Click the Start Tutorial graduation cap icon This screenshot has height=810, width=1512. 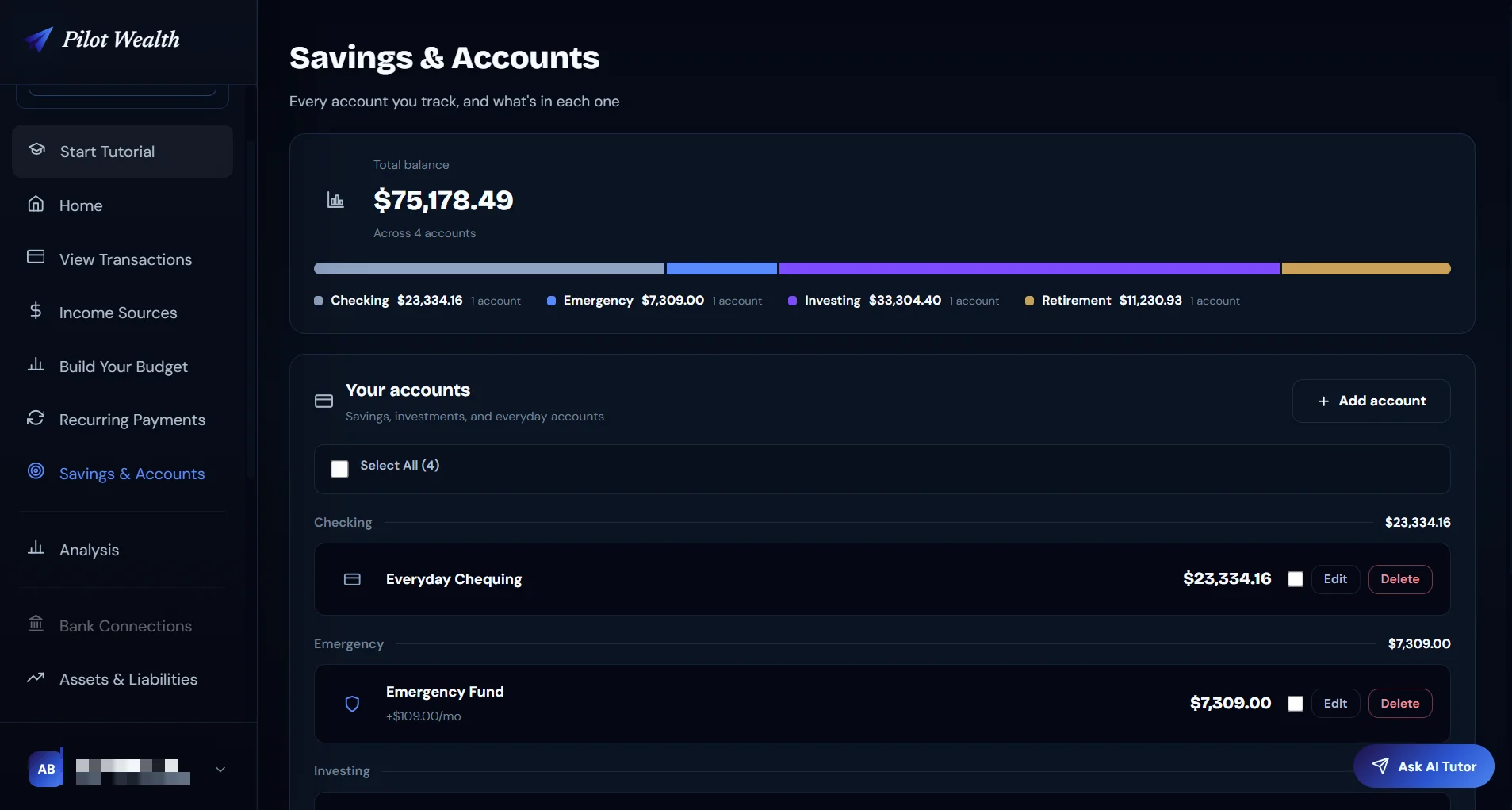[36, 149]
